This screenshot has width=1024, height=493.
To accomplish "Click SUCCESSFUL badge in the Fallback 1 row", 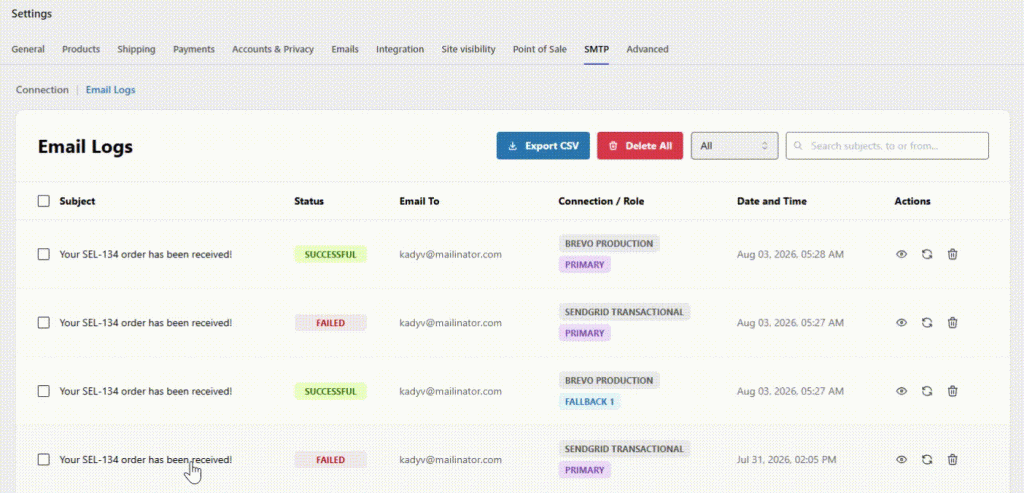I will (x=330, y=392).
